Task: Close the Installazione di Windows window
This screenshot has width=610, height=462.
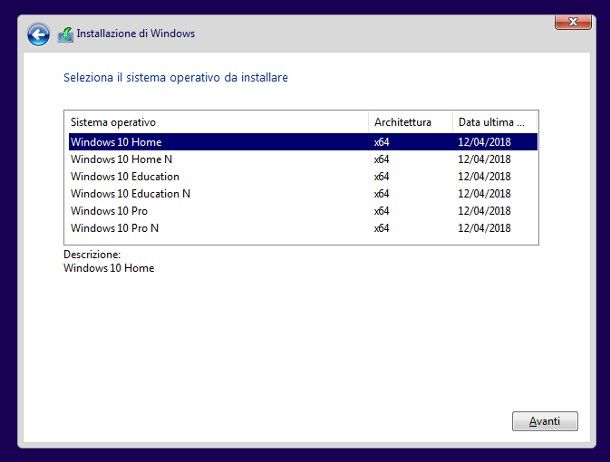Action: coord(573,22)
